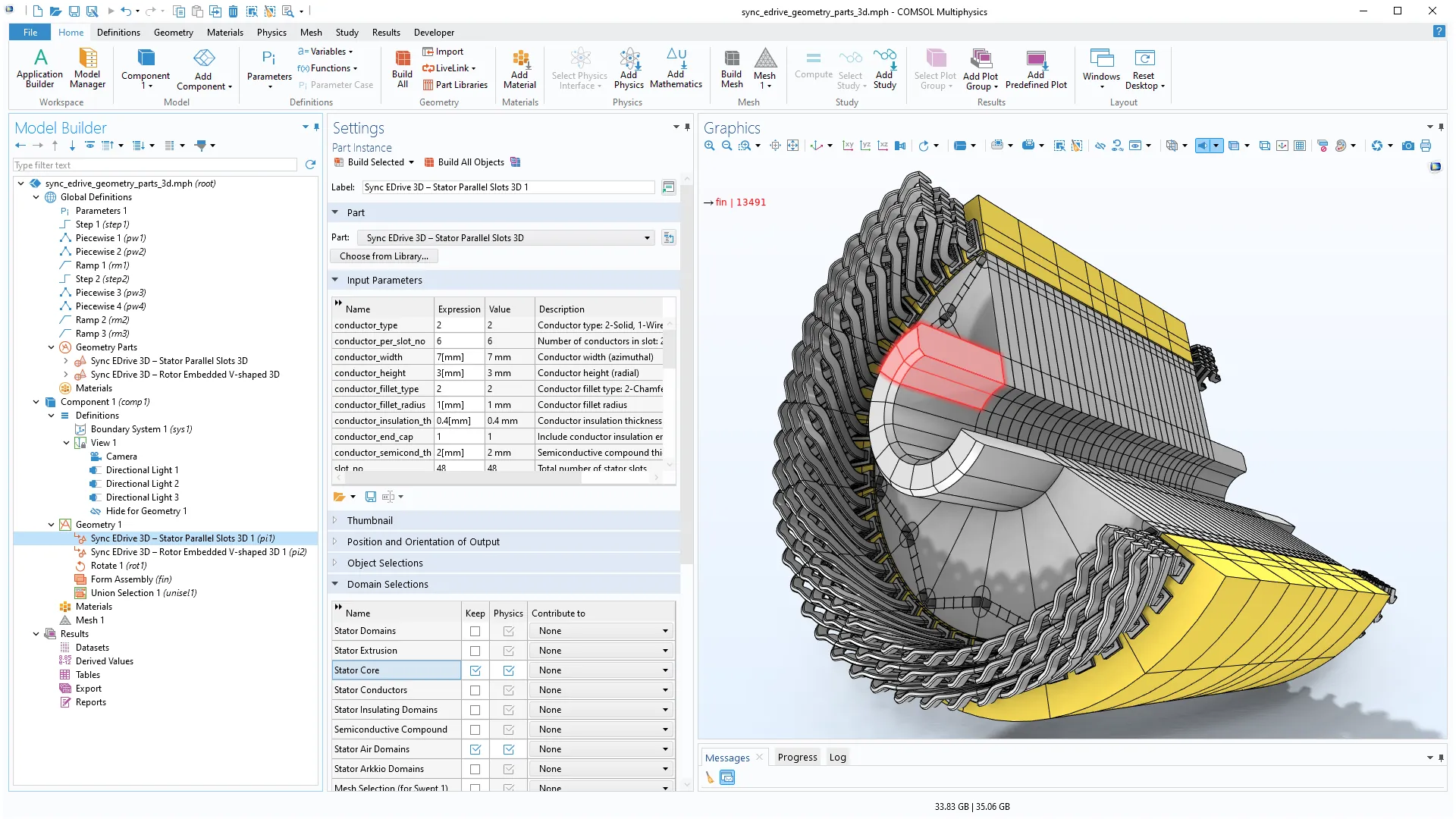Image resolution: width=1456 pixels, height=819 pixels.
Task: Click Choose from Library button
Action: 384,256
